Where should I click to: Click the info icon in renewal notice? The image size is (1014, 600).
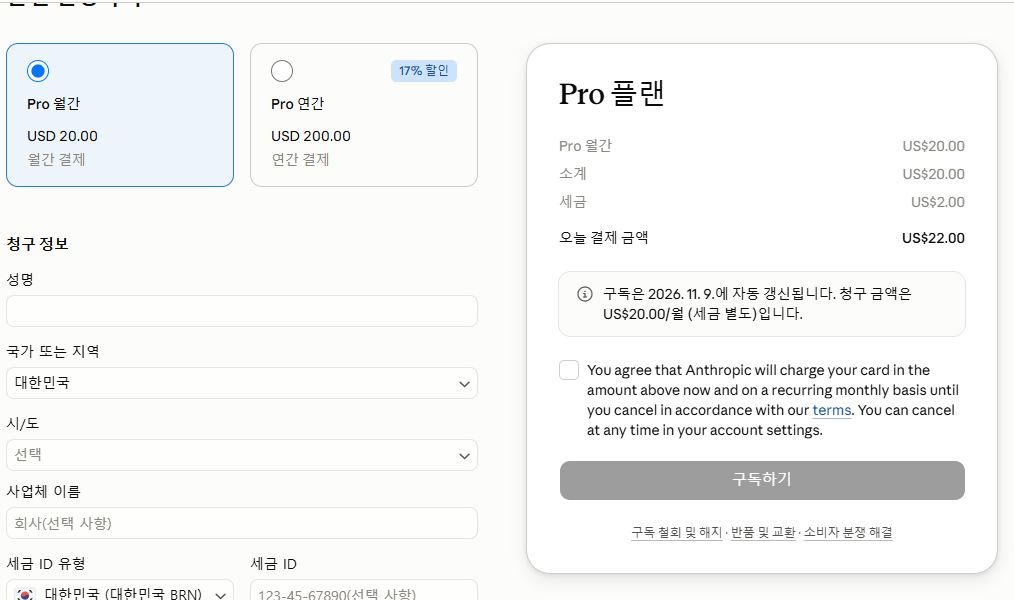click(x=585, y=294)
